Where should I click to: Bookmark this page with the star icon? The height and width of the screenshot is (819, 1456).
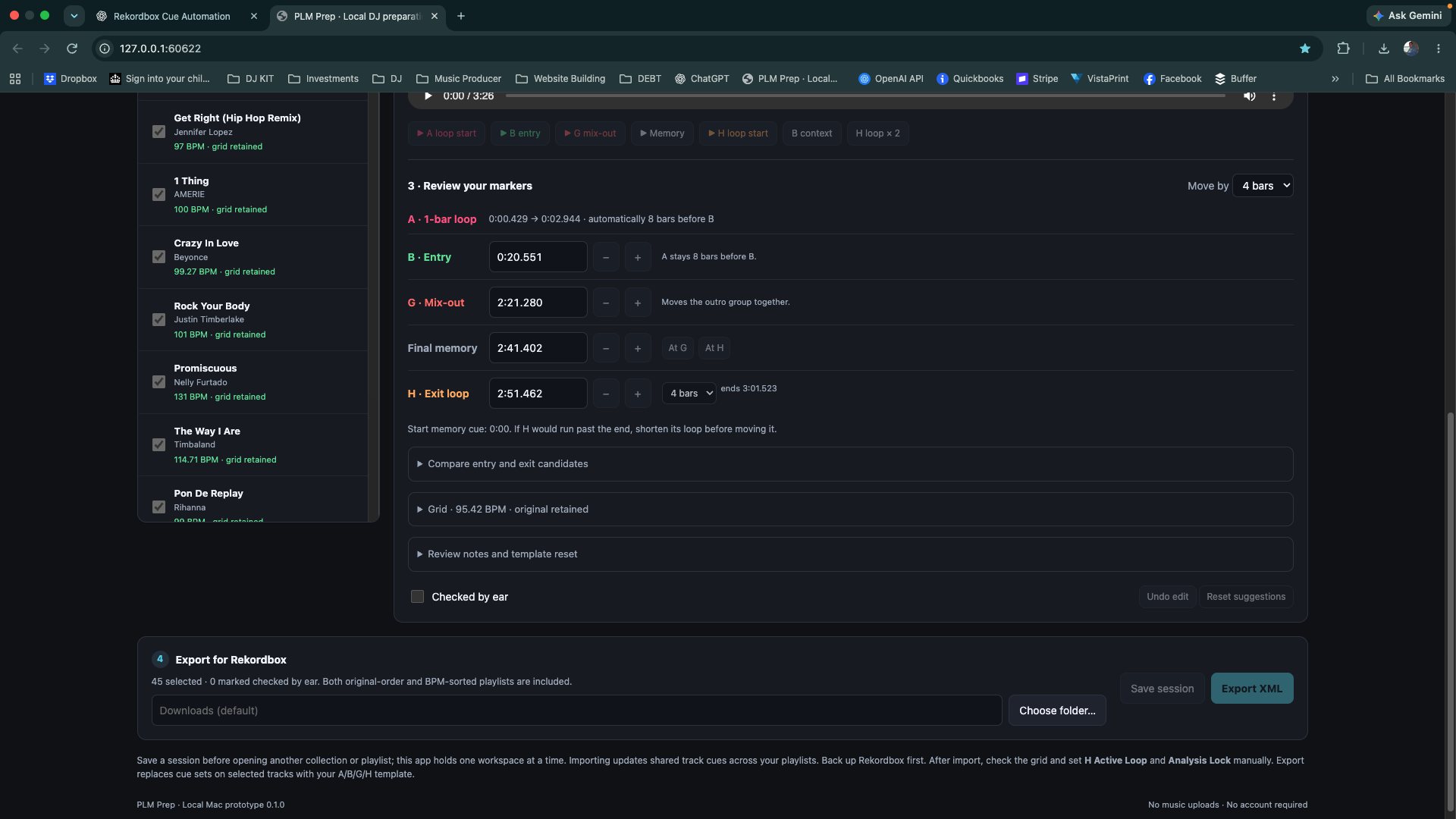point(1305,49)
